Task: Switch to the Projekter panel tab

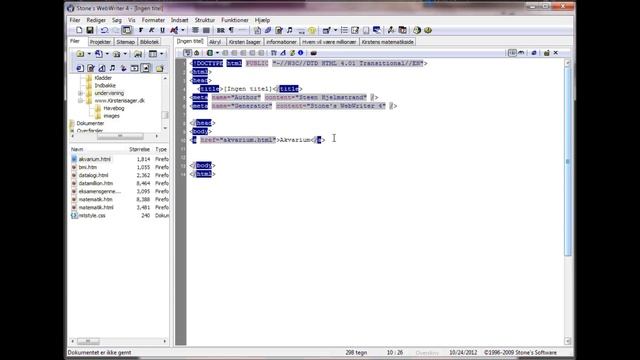Action: [x=100, y=42]
